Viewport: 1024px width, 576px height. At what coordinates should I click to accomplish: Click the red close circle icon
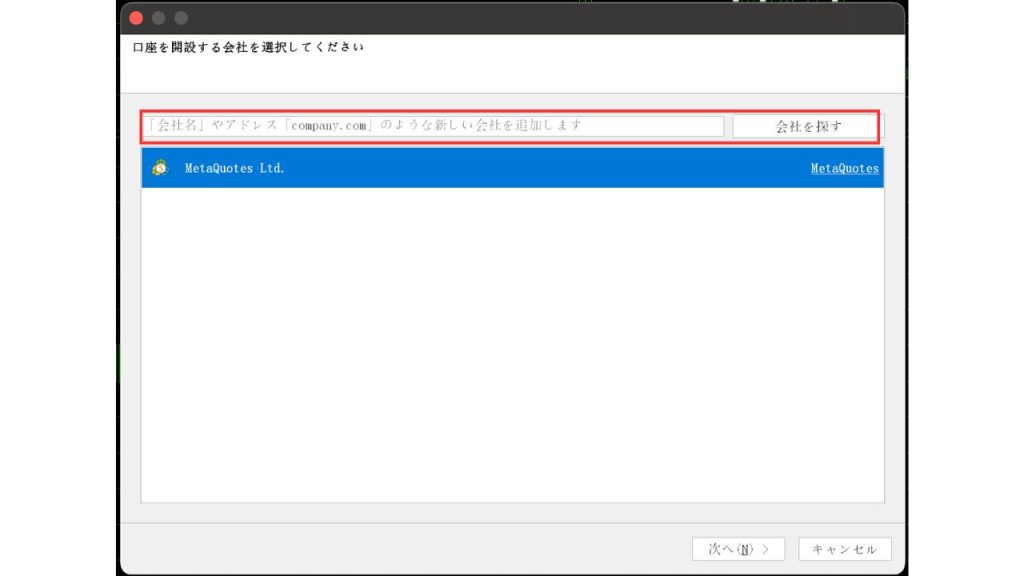pos(134,18)
